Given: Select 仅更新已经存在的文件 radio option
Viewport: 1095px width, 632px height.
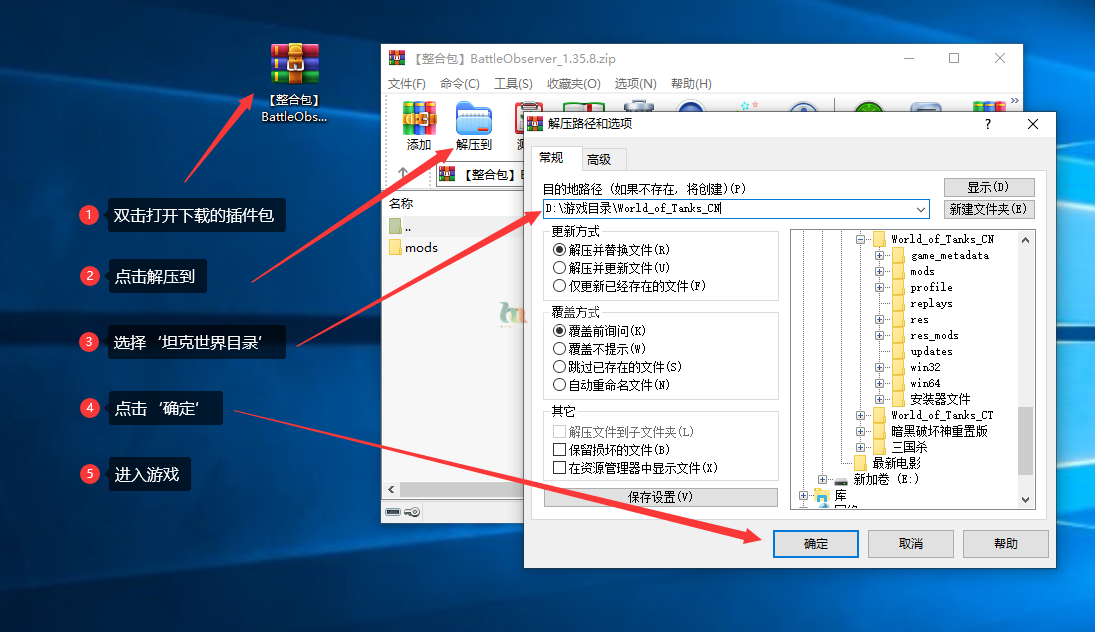Looking at the screenshot, I should click(559, 286).
